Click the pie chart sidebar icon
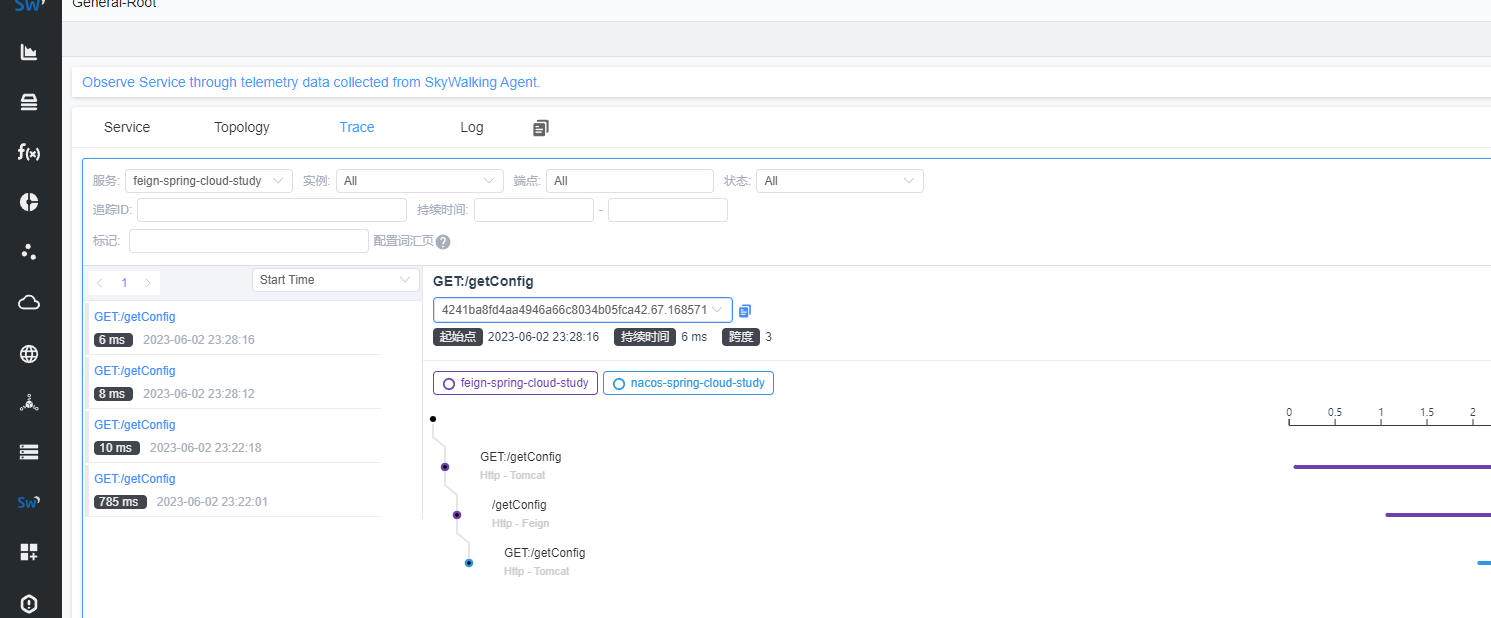The height and width of the screenshot is (618, 1491). click(x=29, y=202)
